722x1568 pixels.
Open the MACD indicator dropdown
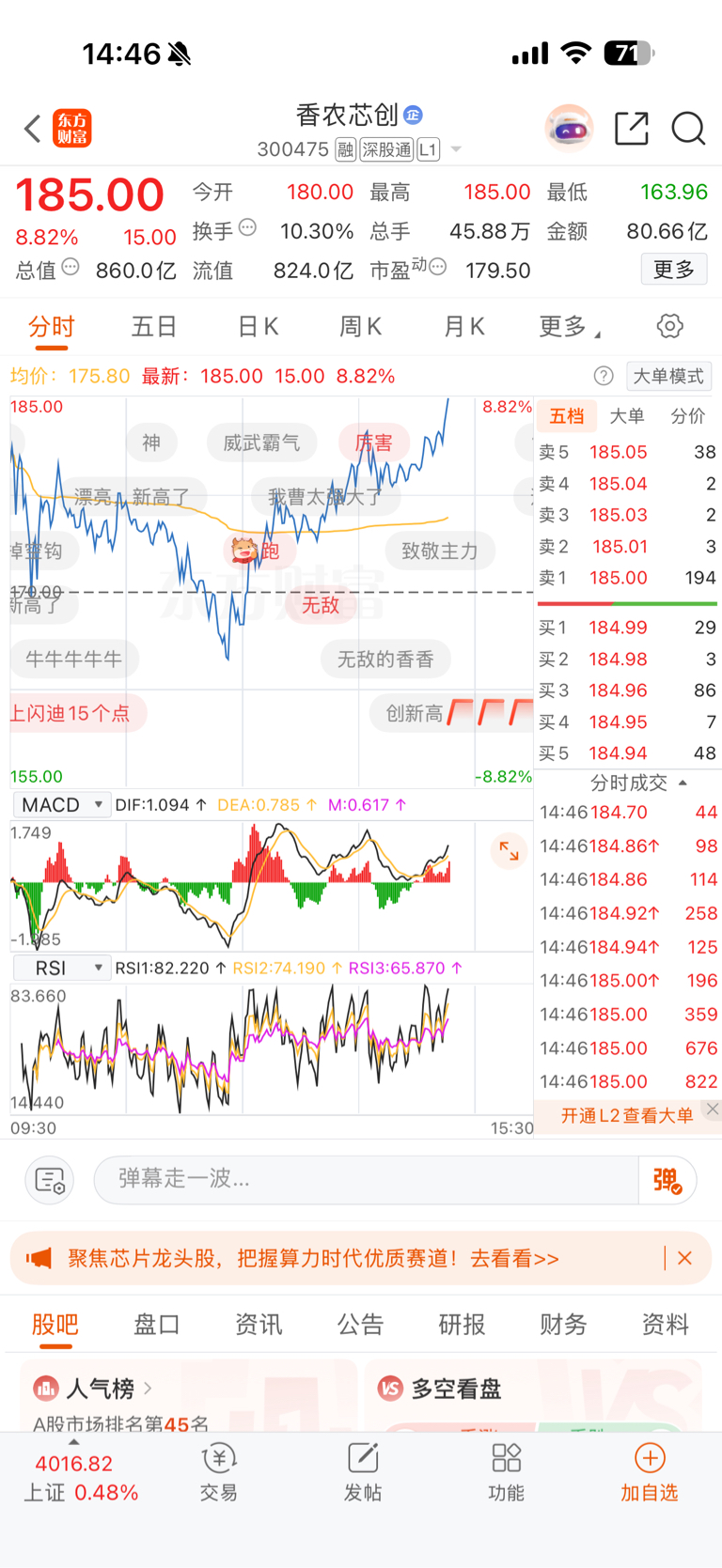tap(62, 805)
